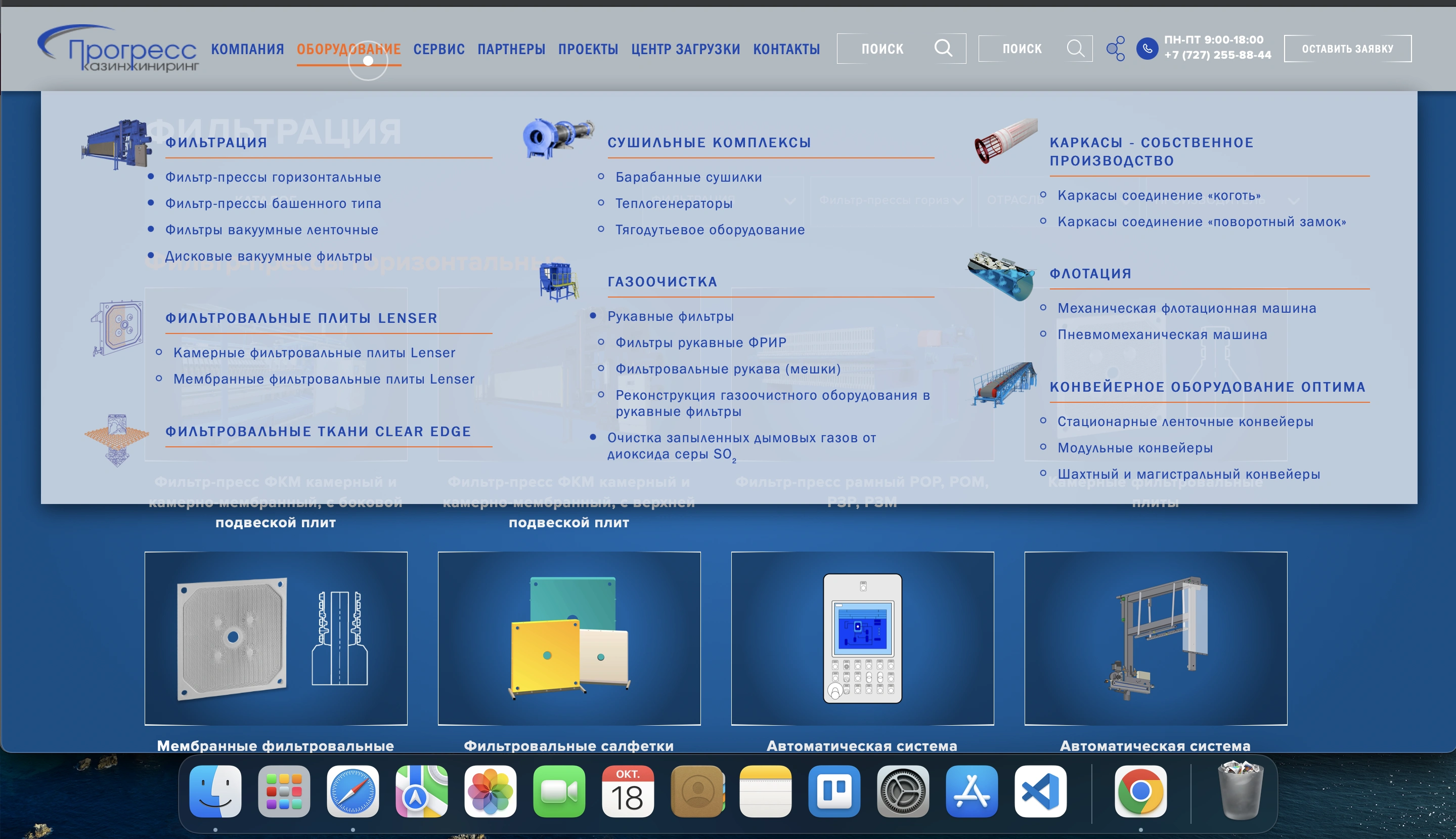Open the Сервис menu item

(x=439, y=49)
